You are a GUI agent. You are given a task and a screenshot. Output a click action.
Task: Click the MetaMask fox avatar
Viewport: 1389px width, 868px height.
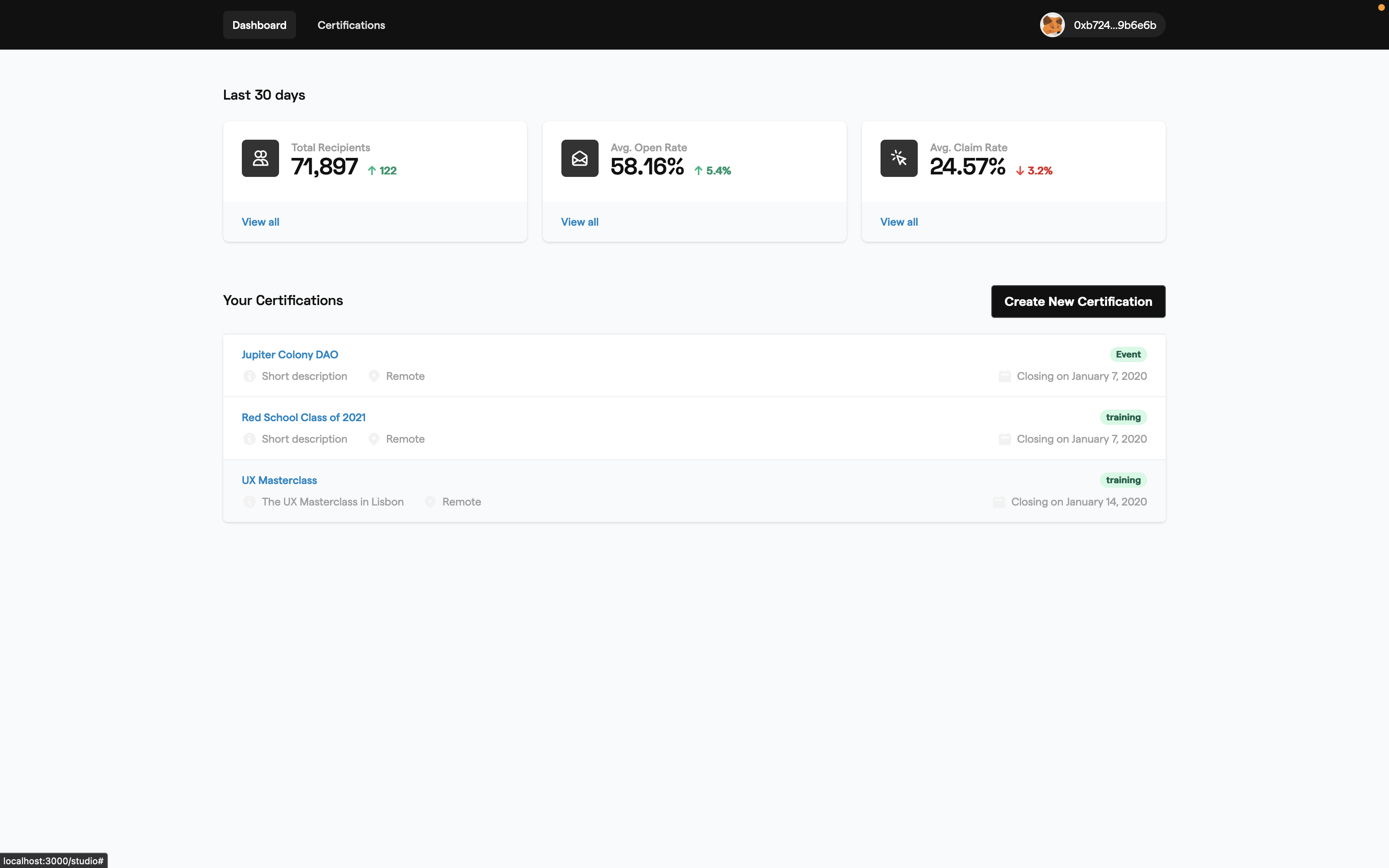coord(1052,25)
